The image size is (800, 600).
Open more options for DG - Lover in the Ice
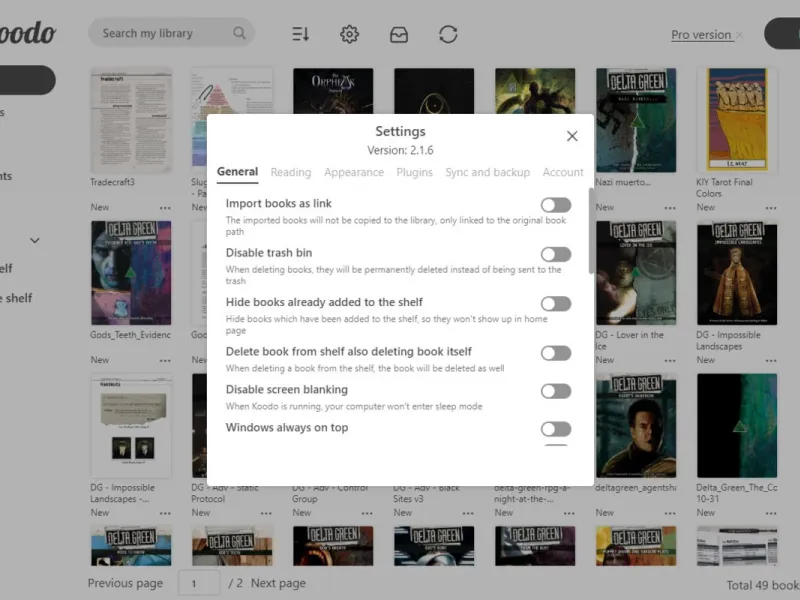(x=670, y=360)
